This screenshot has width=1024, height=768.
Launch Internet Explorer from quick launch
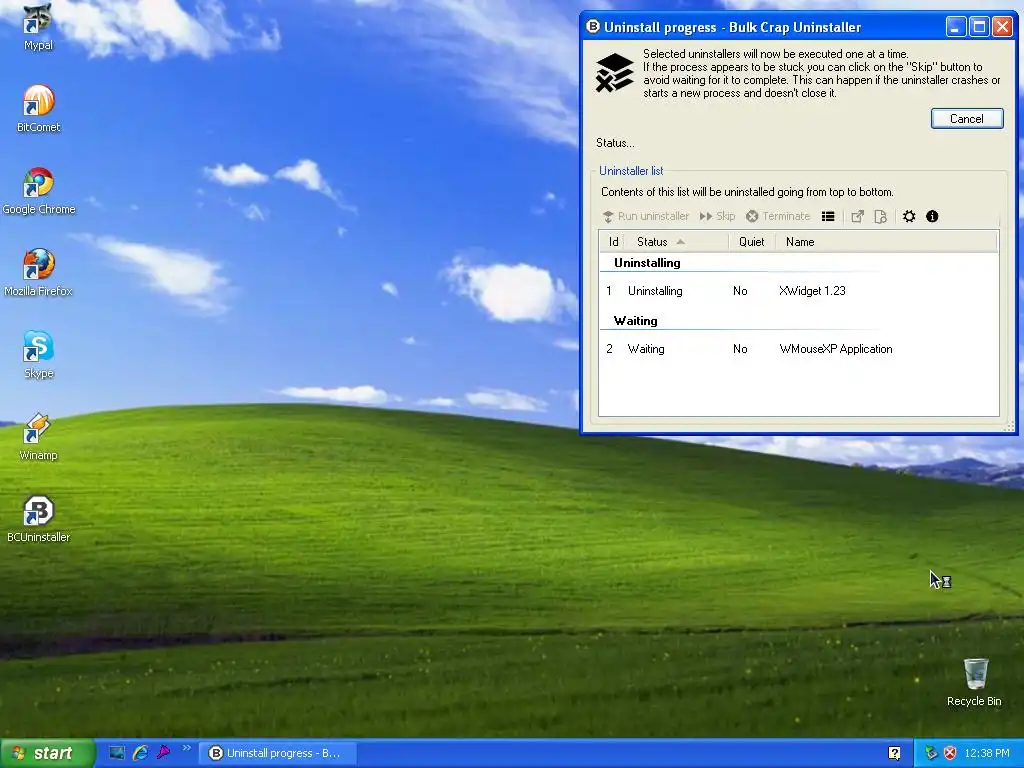(140, 752)
